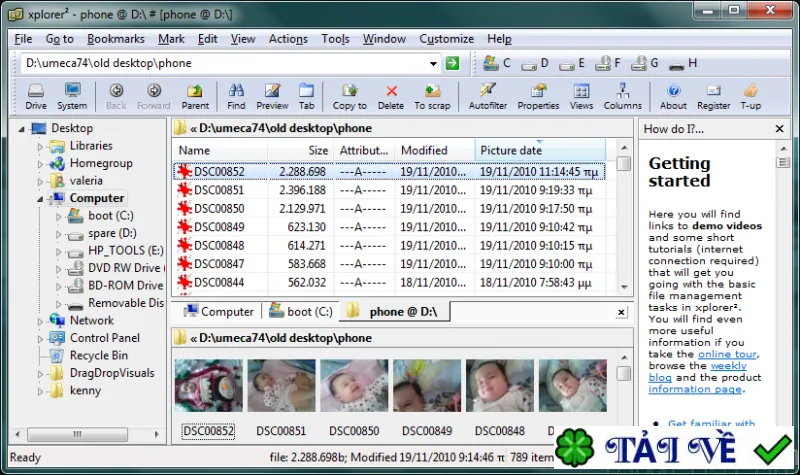Collapse the Computer tree node
Image resolution: width=800 pixels, height=475 pixels.
(40, 199)
